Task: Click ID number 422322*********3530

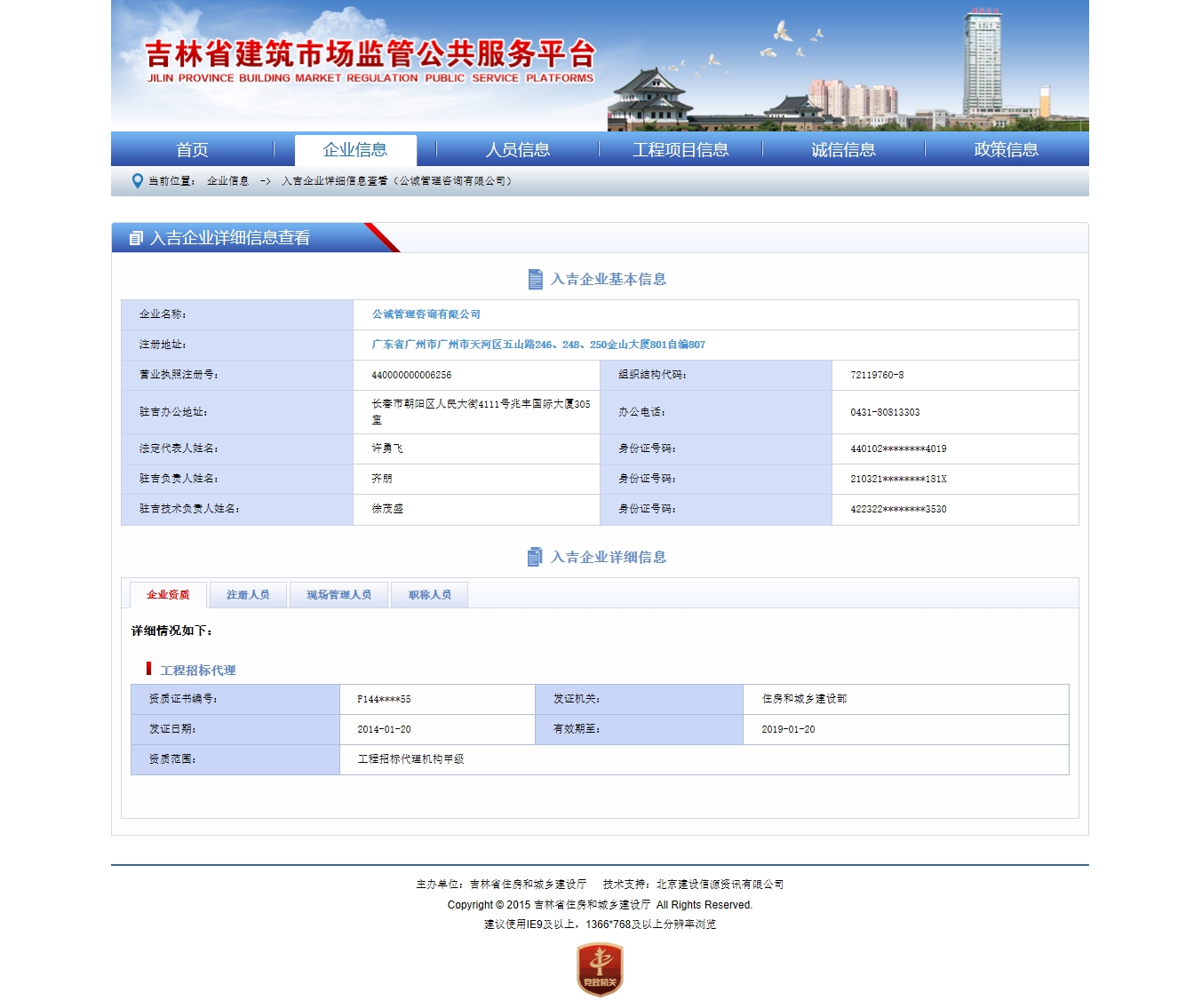Action: (x=898, y=509)
